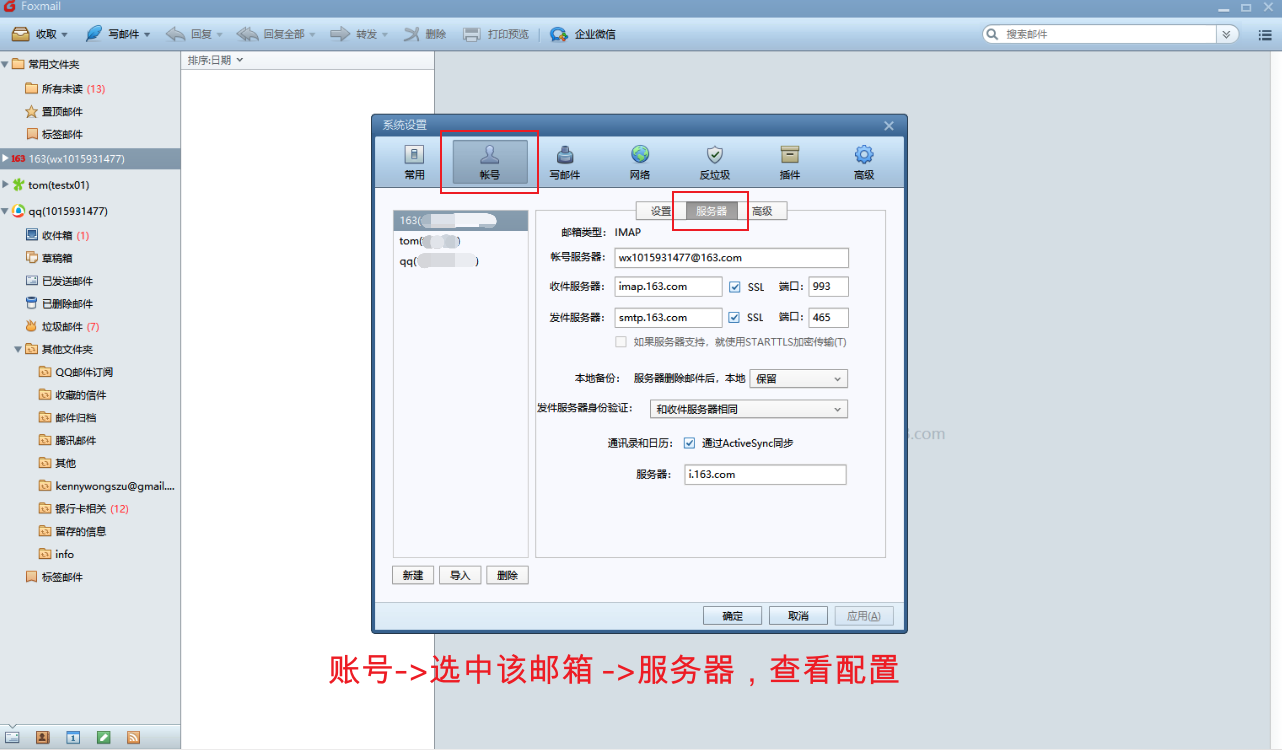The image size is (1282, 750).
Task: Open the 排序:日期 sort dropdown
Action: [216, 60]
